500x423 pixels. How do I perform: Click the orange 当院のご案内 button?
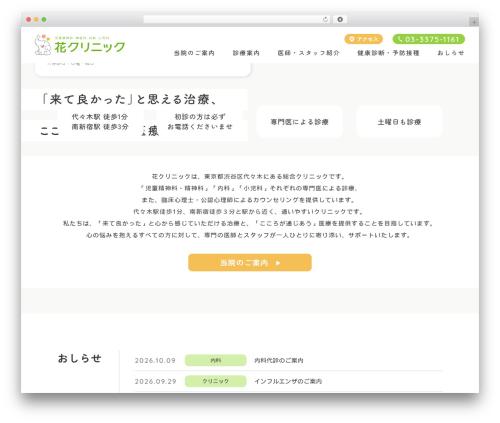pos(250,263)
